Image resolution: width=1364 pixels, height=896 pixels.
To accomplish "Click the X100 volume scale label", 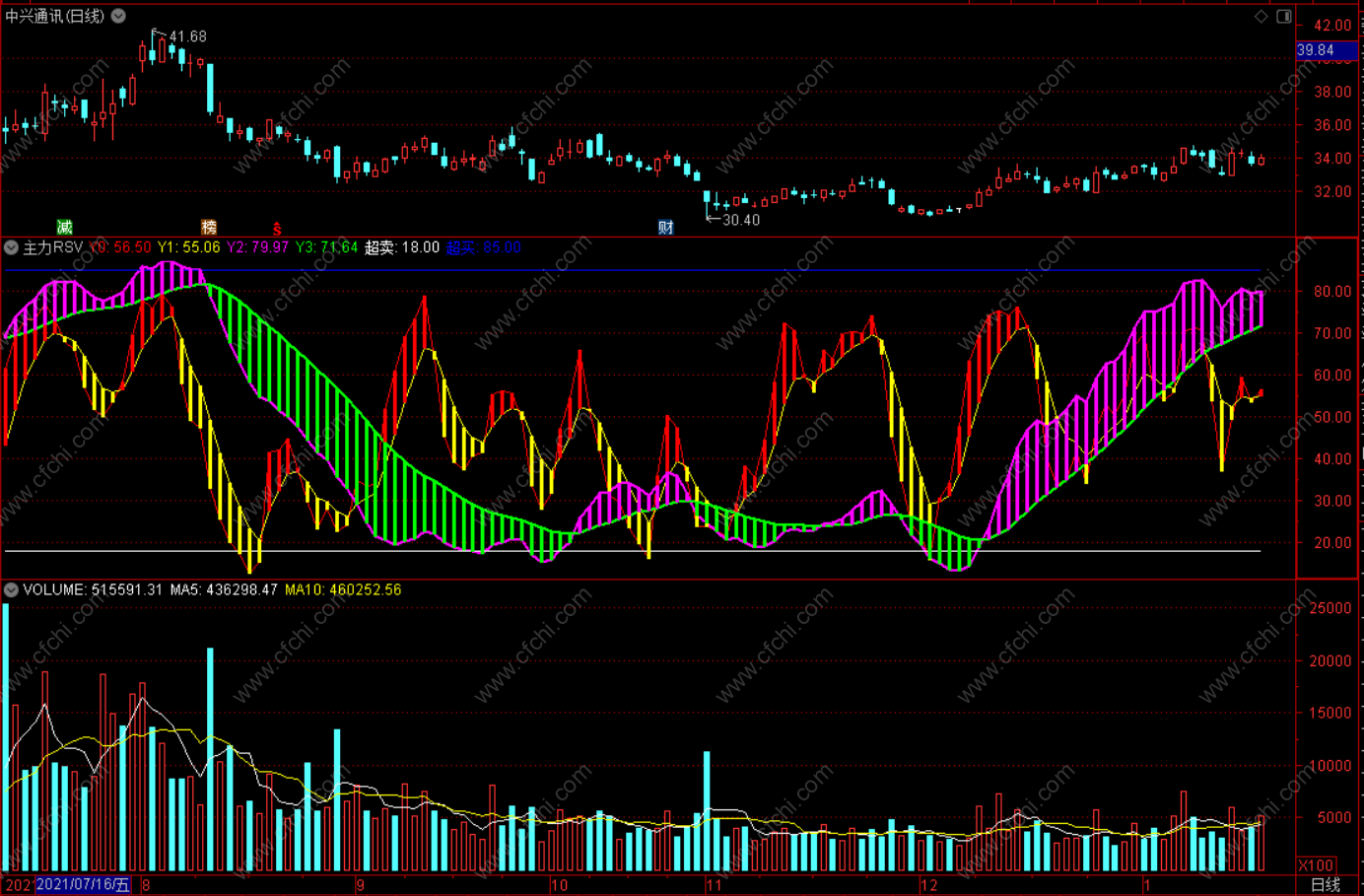I will [x=1317, y=865].
